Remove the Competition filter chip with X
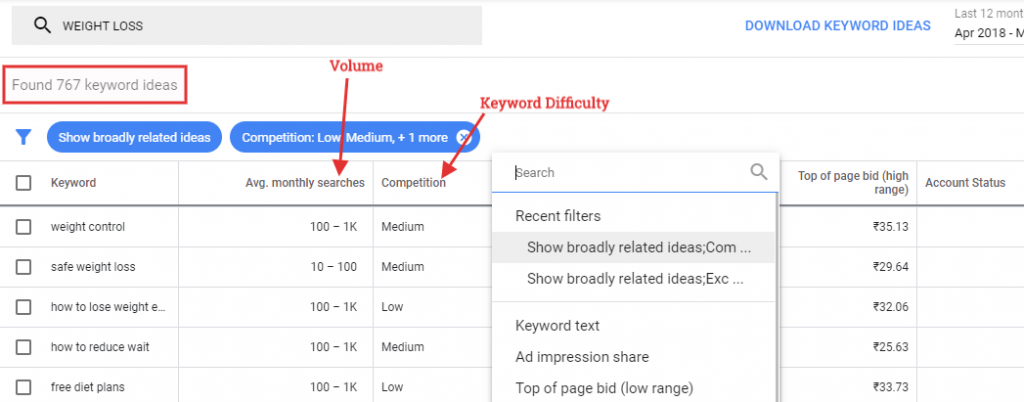The width and height of the screenshot is (1024, 402). (x=463, y=138)
